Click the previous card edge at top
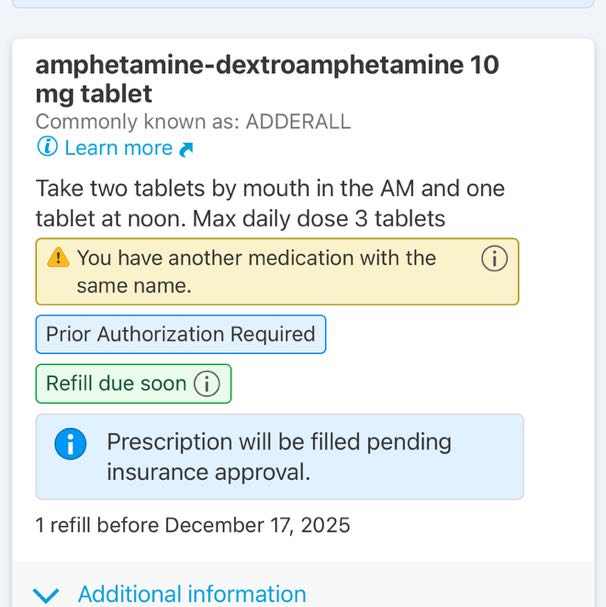The width and height of the screenshot is (606, 607). (x=302, y=4)
